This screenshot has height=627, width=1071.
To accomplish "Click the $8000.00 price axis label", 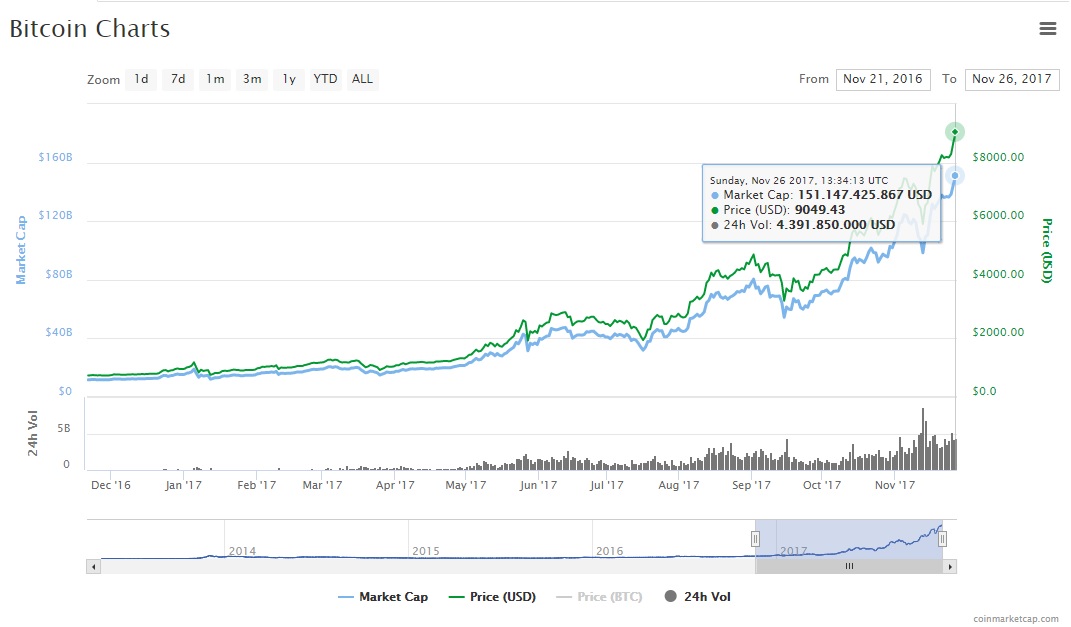I will (x=998, y=157).
